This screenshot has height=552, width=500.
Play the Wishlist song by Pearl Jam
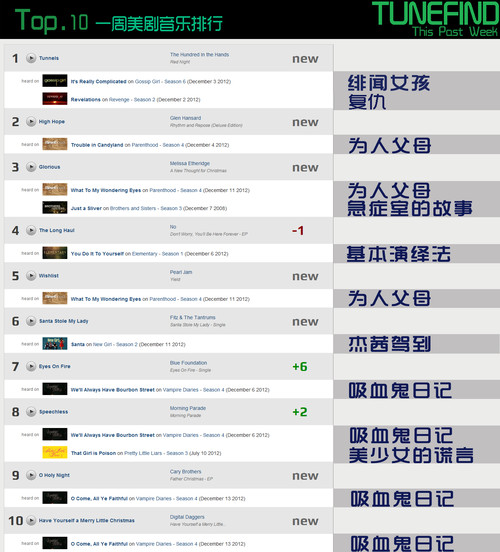pyautogui.click(x=31, y=276)
